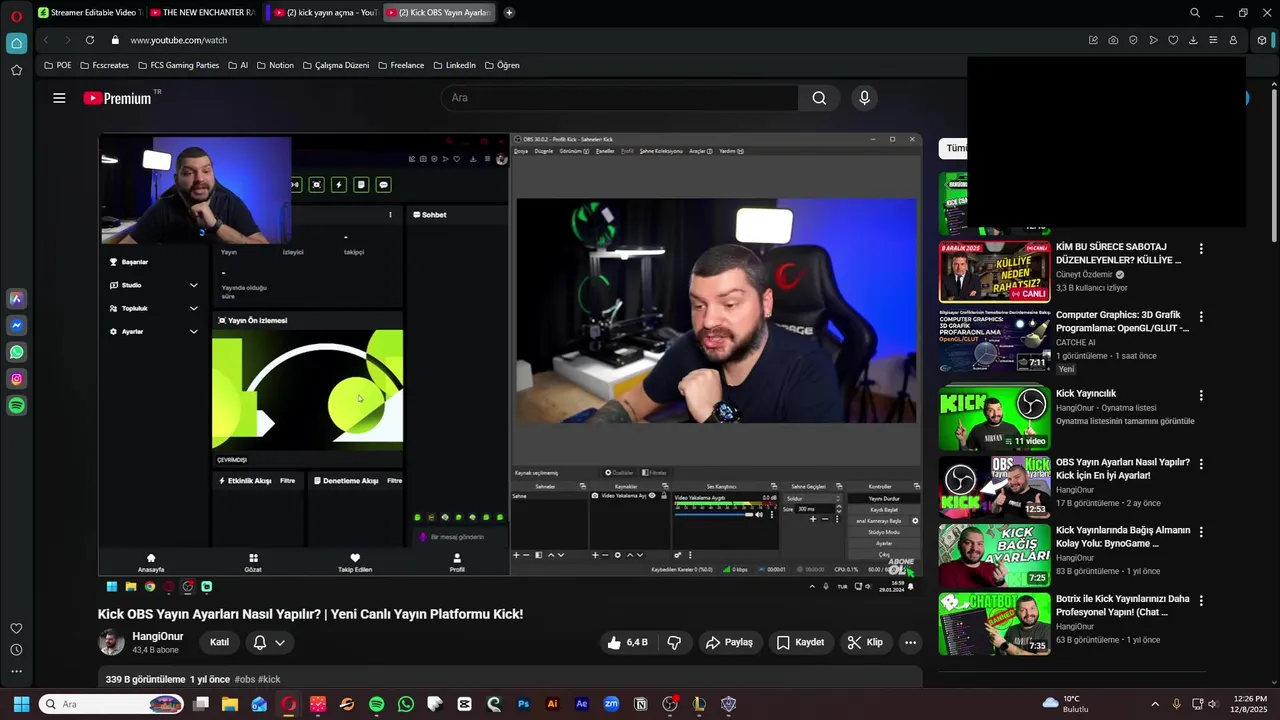Open Spotify from the Windows taskbar

click(x=376, y=704)
